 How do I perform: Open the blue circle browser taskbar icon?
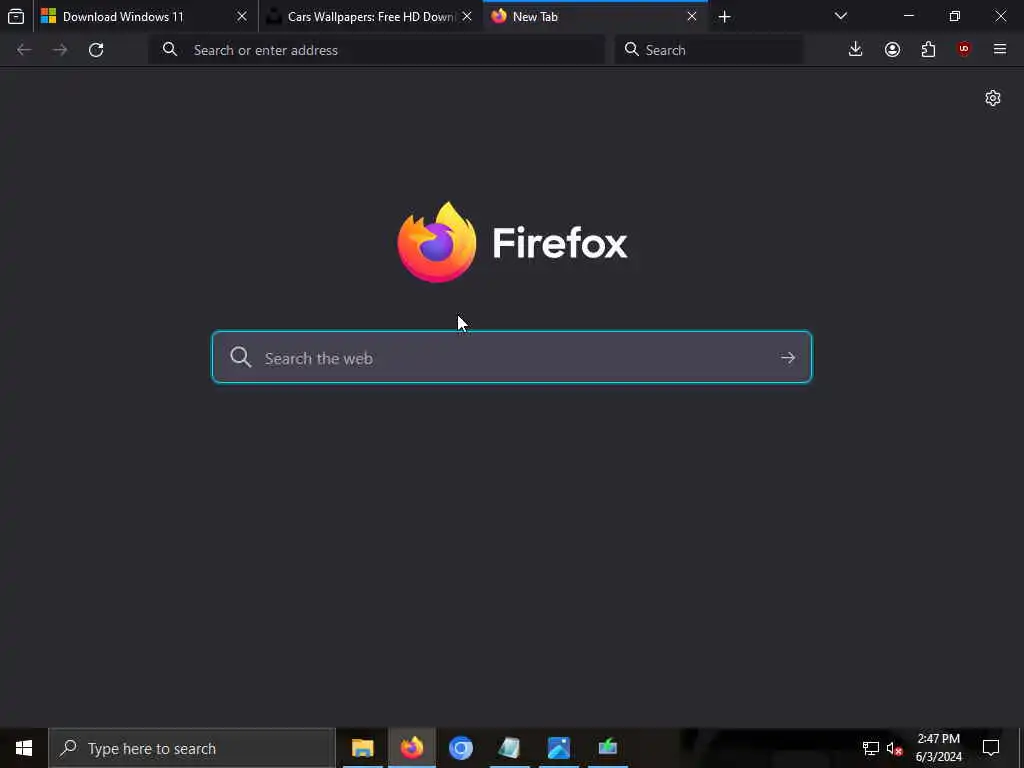460,748
